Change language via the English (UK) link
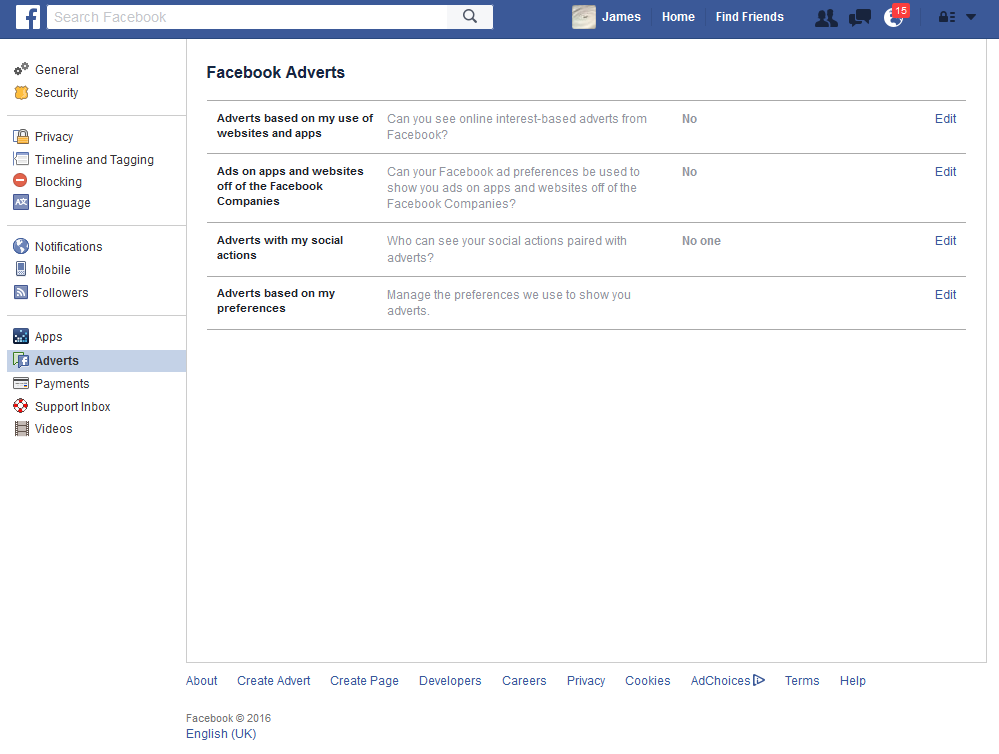This screenshot has height=754, width=999. coord(220,733)
